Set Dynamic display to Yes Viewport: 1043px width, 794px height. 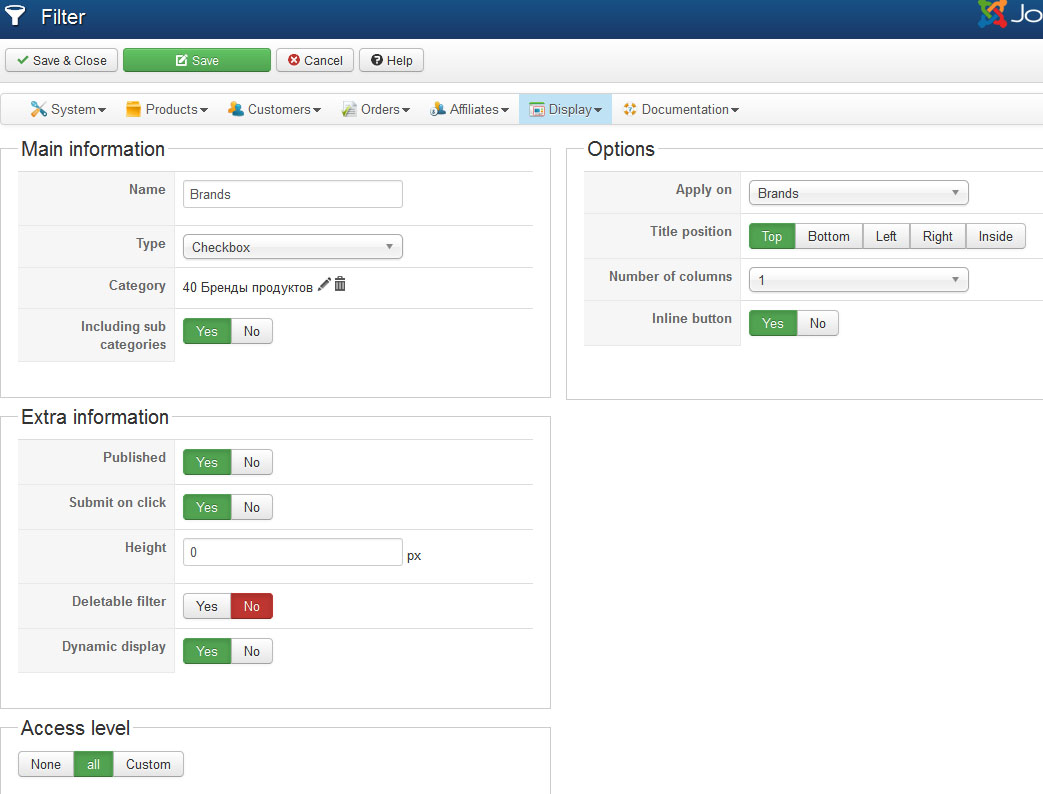[207, 652]
